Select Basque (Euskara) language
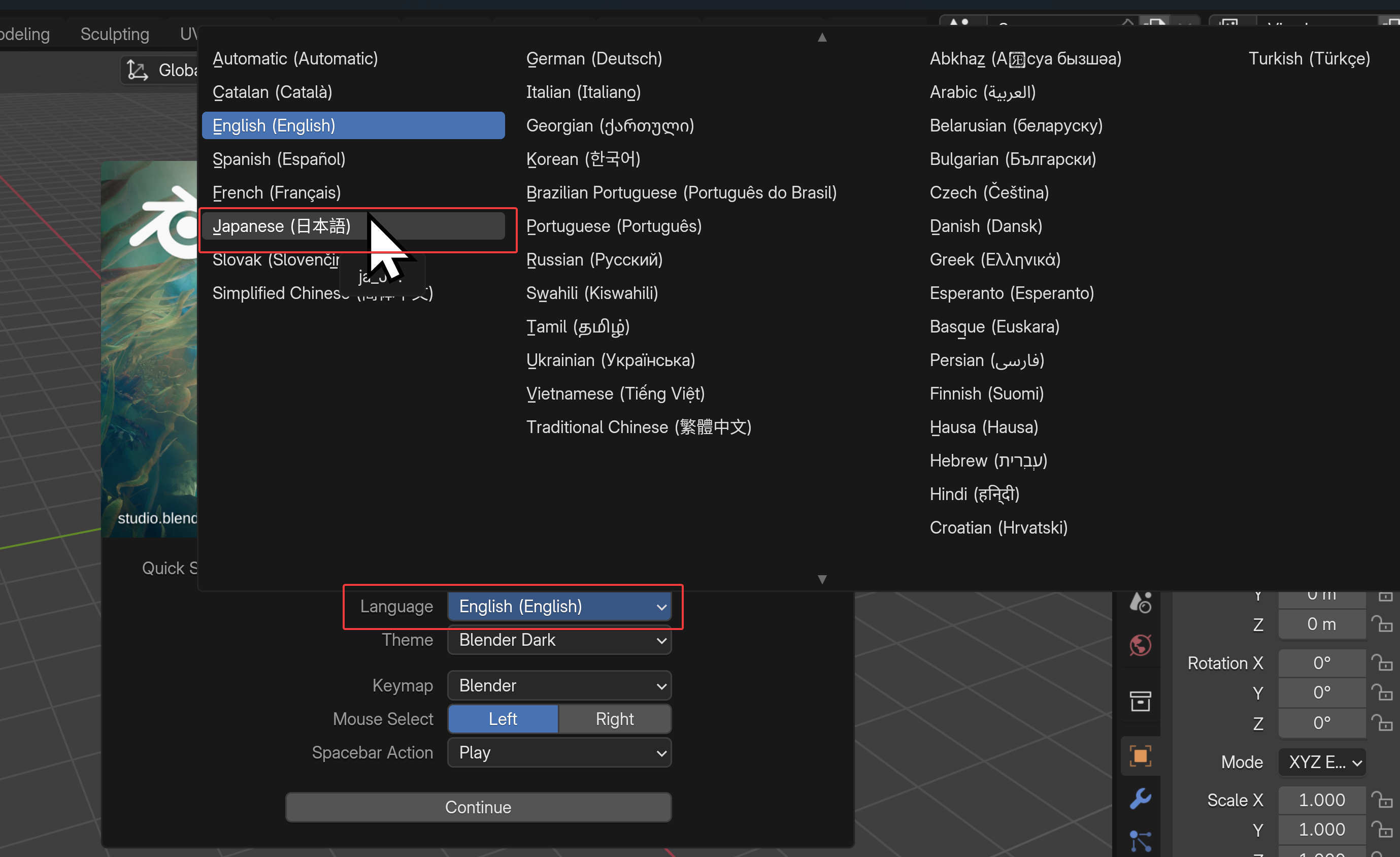1400x857 pixels. pyautogui.click(x=994, y=327)
